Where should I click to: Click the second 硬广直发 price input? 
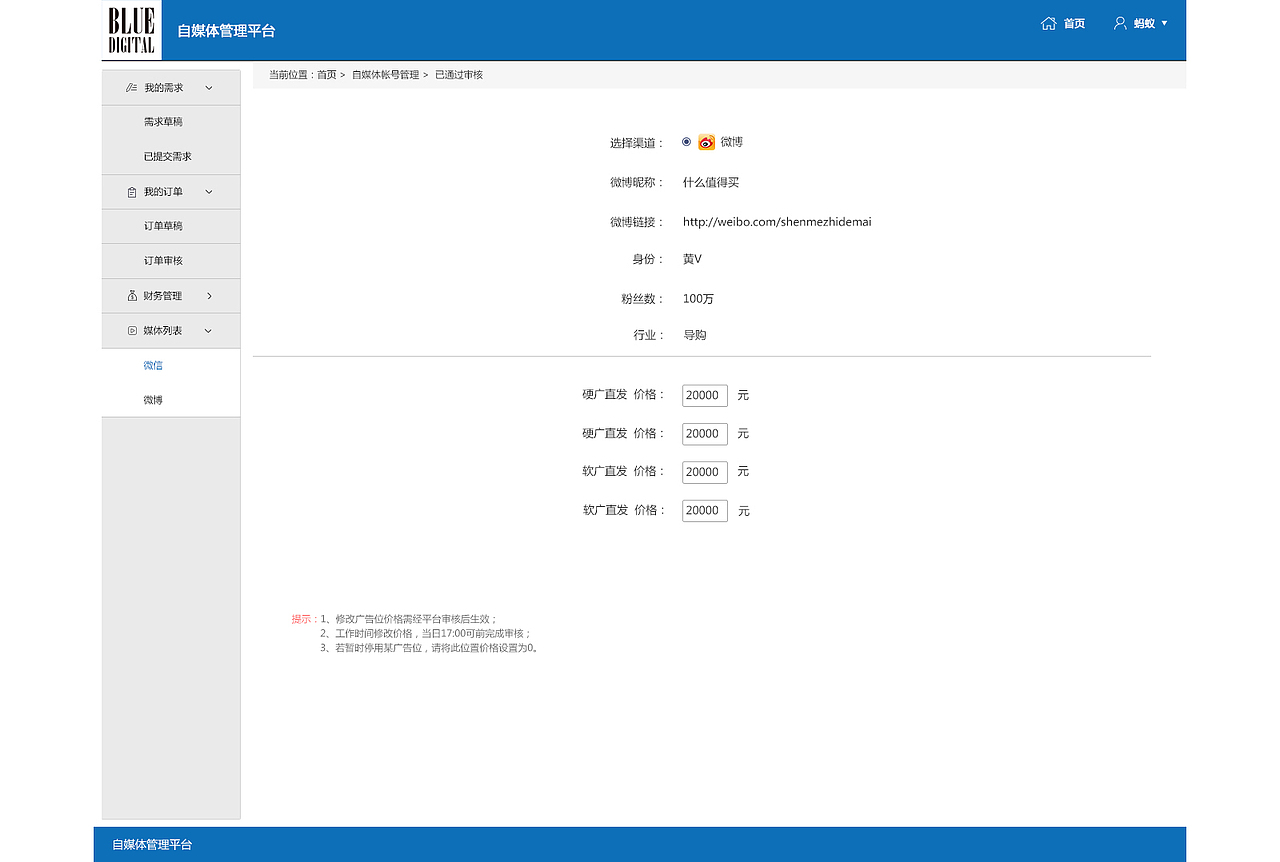coord(705,434)
